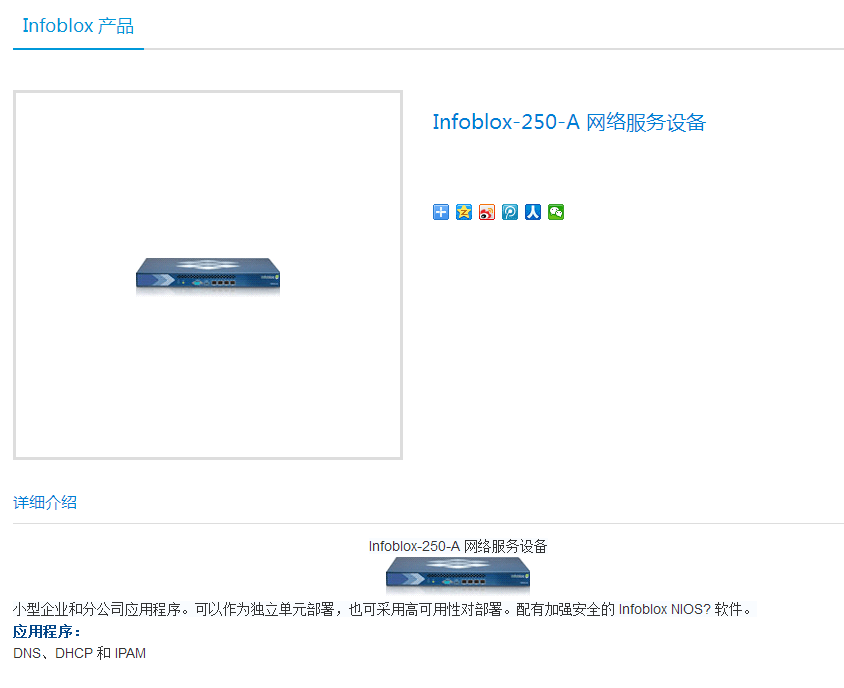Click the IPAM word in applications list
Screen dimensions: 844x688
(130, 653)
